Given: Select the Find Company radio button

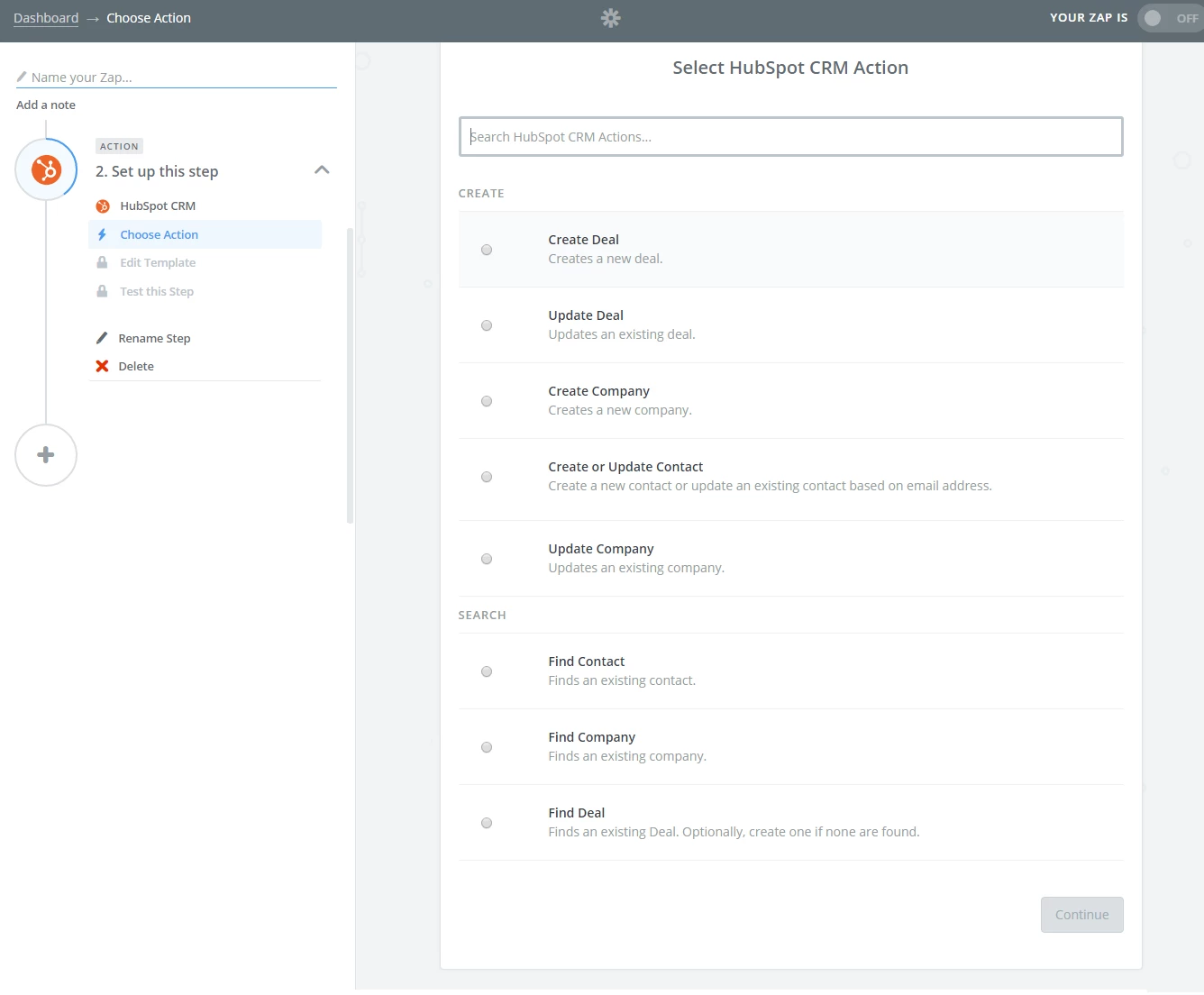Looking at the screenshot, I should pyautogui.click(x=487, y=747).
